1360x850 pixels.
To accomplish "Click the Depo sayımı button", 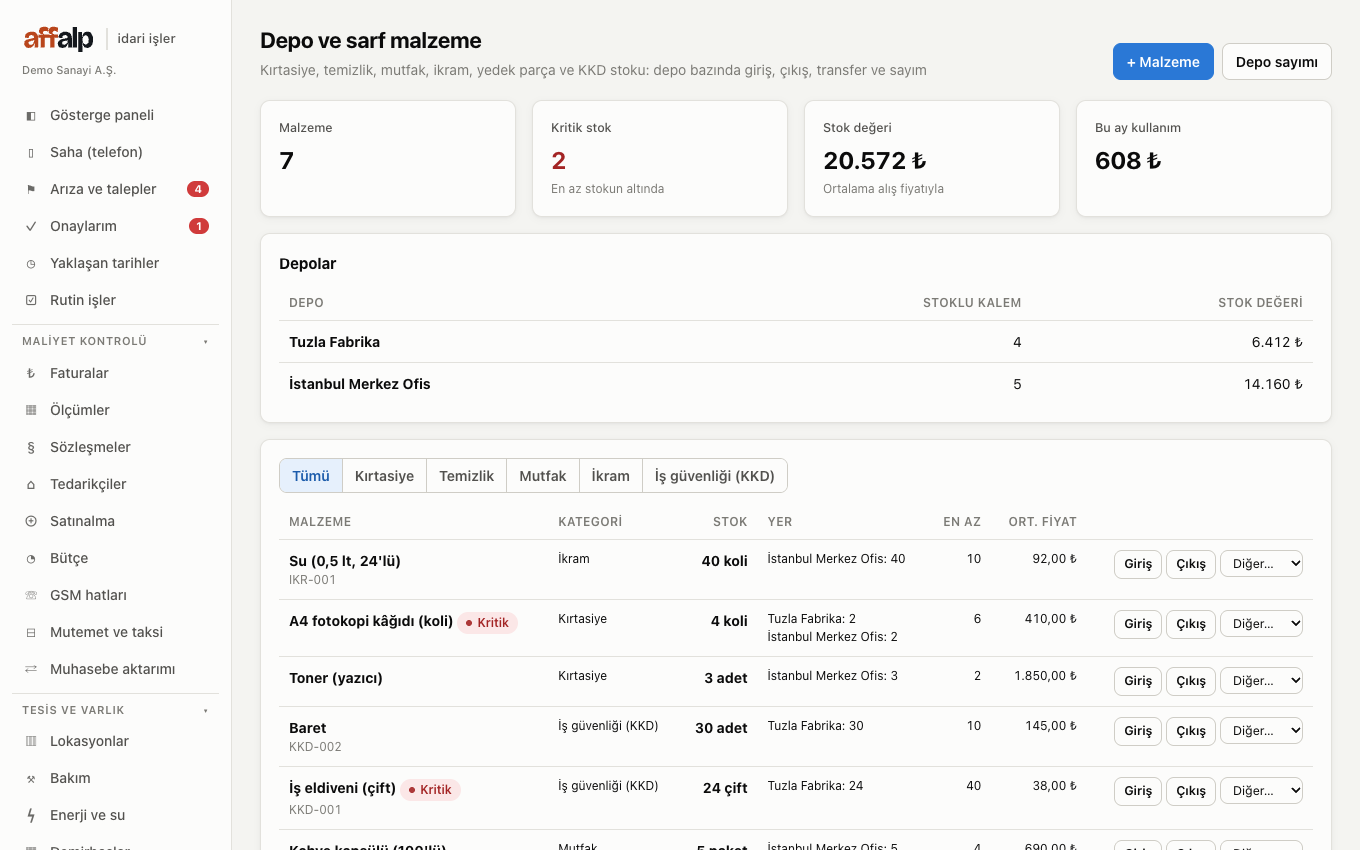I will pos(1277,62).
